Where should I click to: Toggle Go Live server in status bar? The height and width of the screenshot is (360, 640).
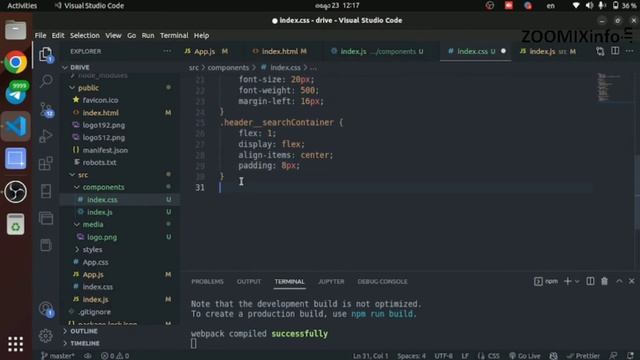coord(525,356)
